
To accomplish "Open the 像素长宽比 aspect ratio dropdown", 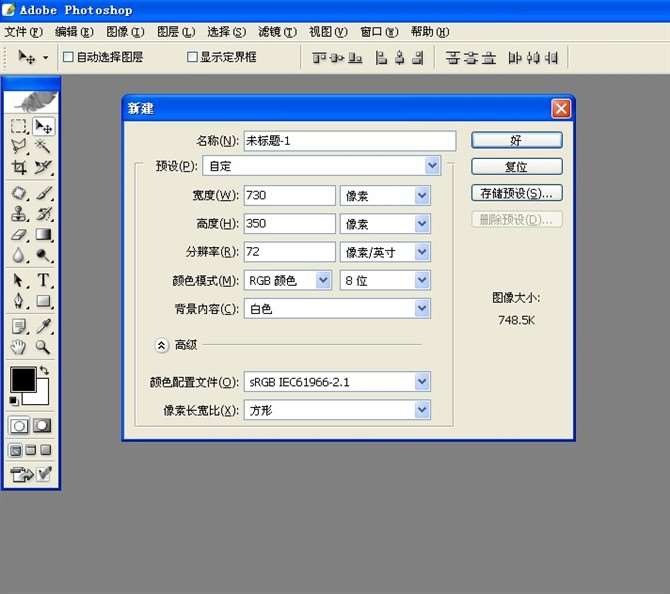I will 422,410.
